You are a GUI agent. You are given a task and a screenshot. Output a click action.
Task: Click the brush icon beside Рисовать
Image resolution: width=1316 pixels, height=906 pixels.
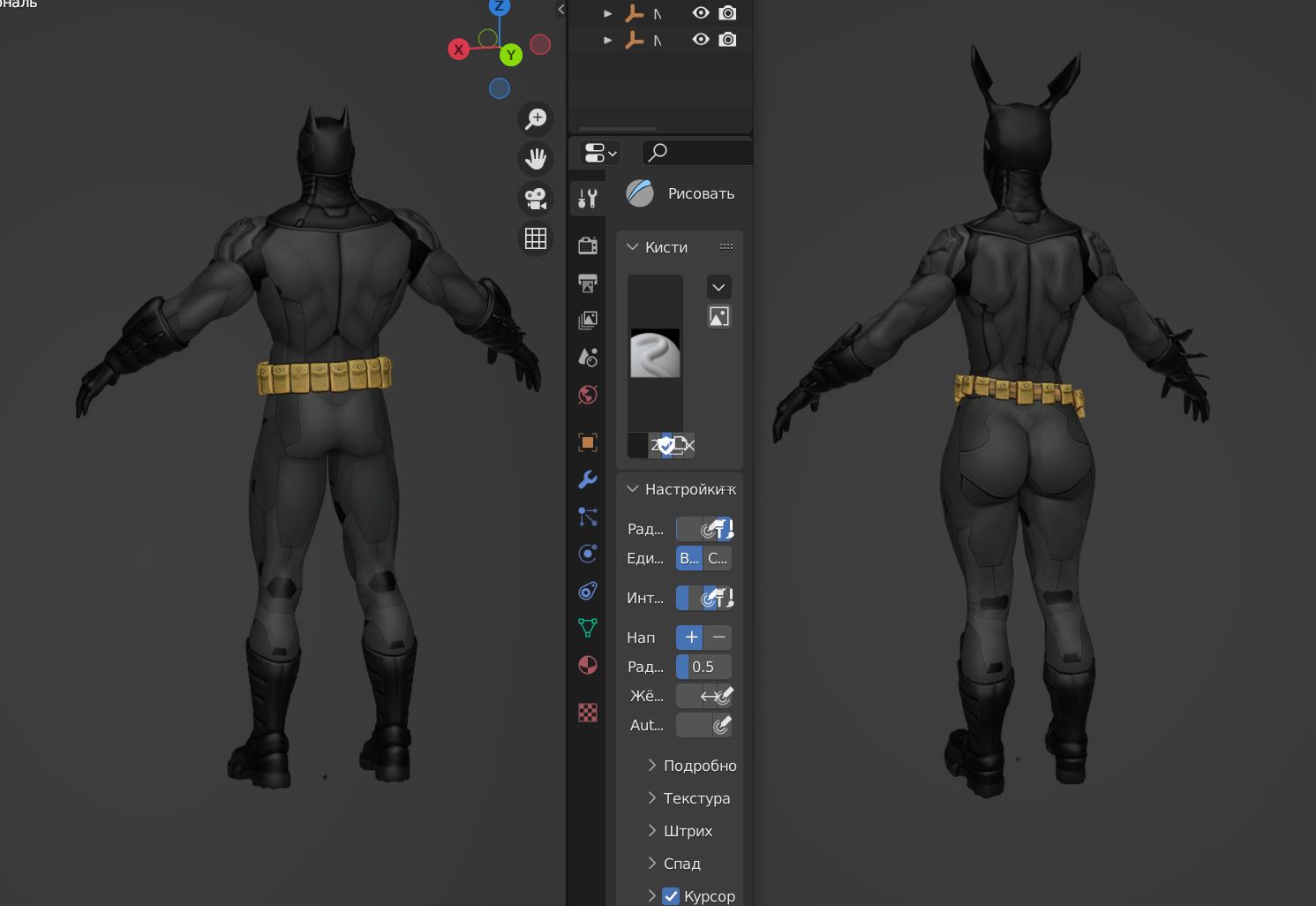(640, 193)
